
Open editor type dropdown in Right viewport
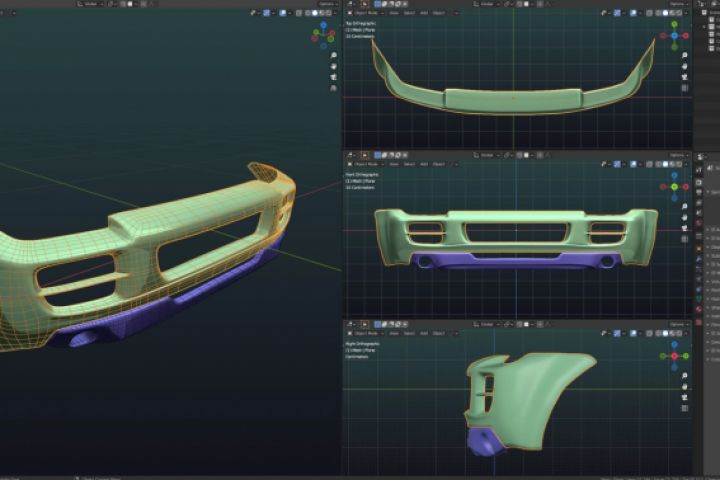351,324
